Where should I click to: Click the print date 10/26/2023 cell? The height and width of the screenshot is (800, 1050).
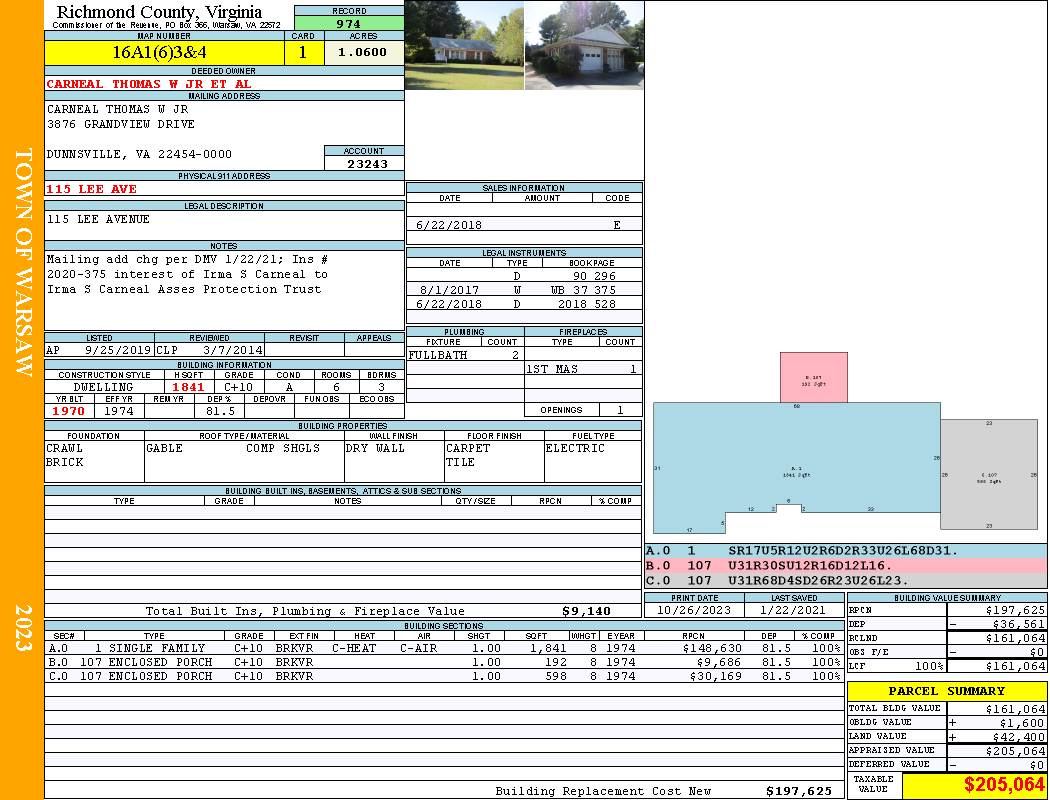pyautogui.click(x=694, y=610)
